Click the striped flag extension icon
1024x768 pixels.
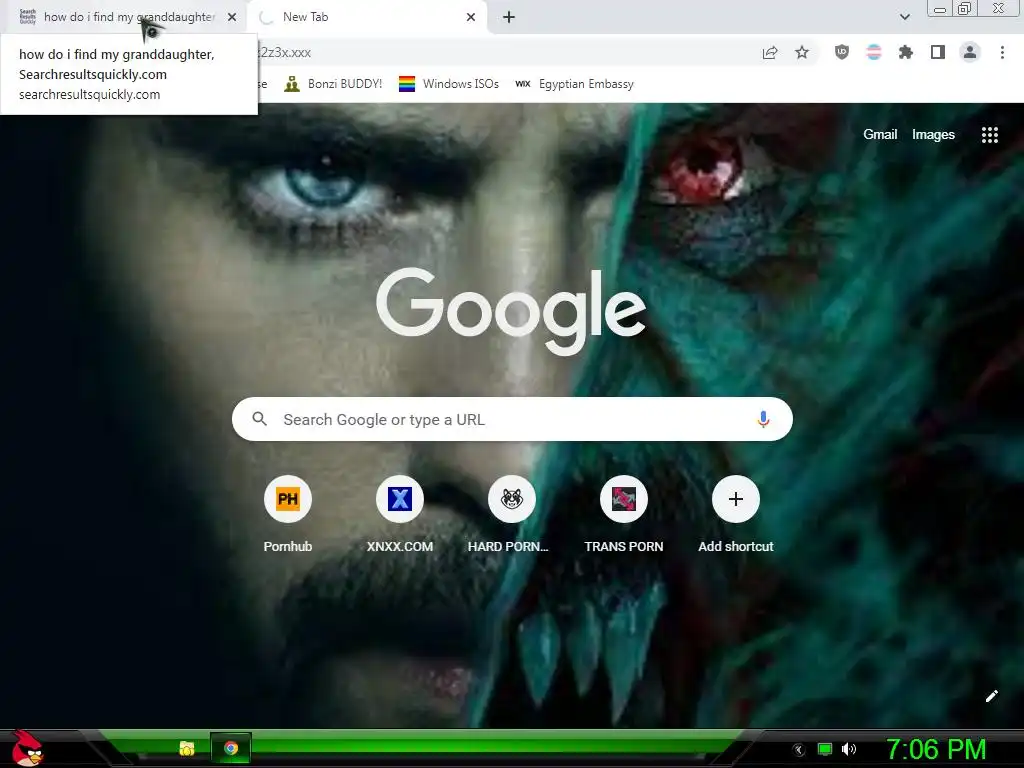pos(874,52)
